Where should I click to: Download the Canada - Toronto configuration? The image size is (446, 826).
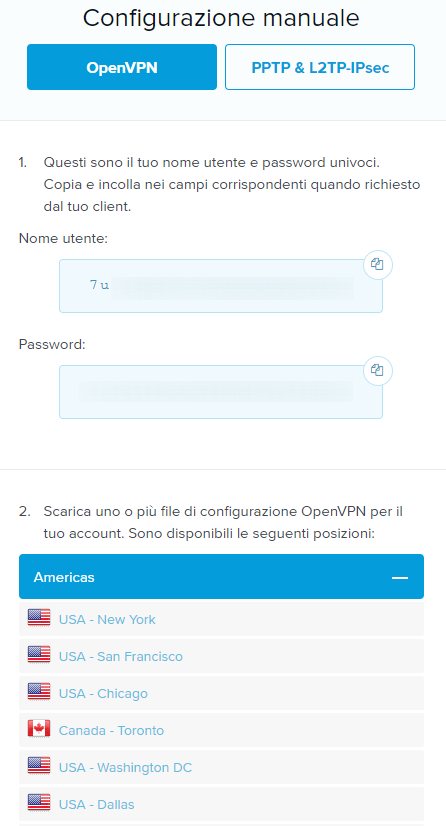(x=111, y=731)
